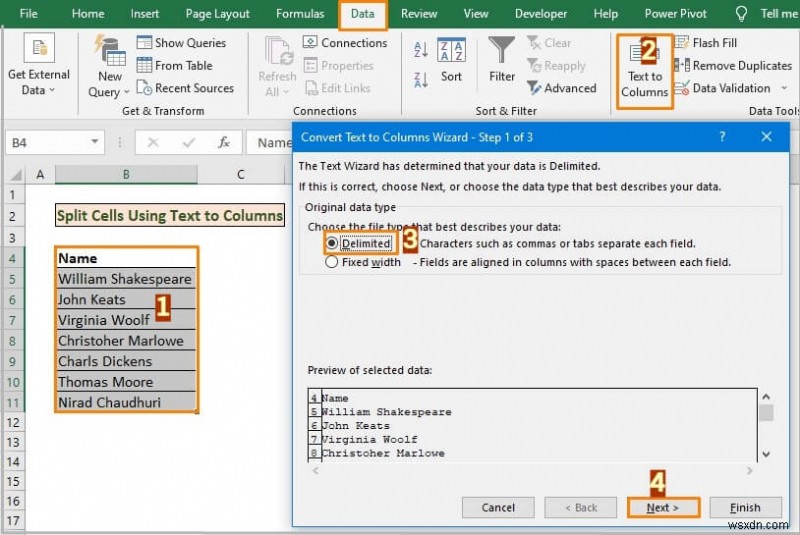800x535 pixels.
Task: Select the Fixed width radio option
Action: [x=332, y=262]
